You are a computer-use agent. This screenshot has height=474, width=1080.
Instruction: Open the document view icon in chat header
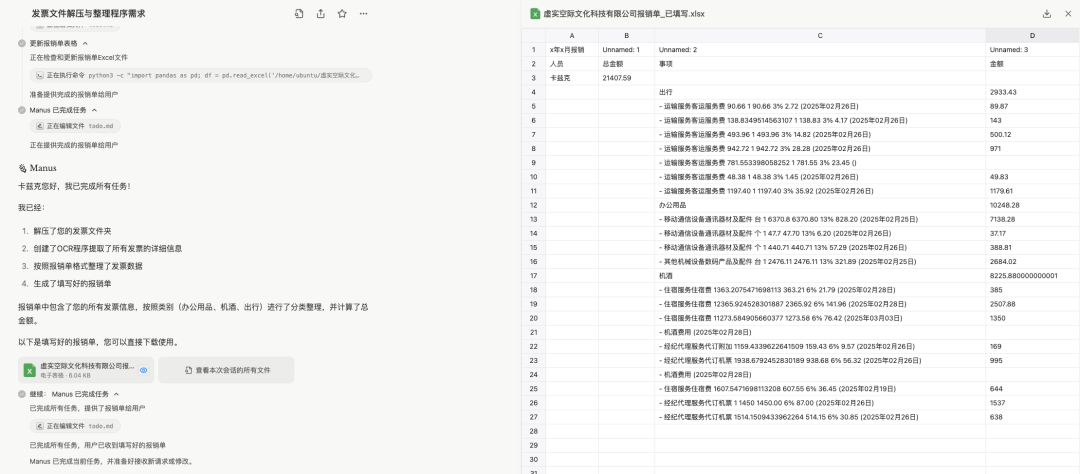(x=299, y=13)
